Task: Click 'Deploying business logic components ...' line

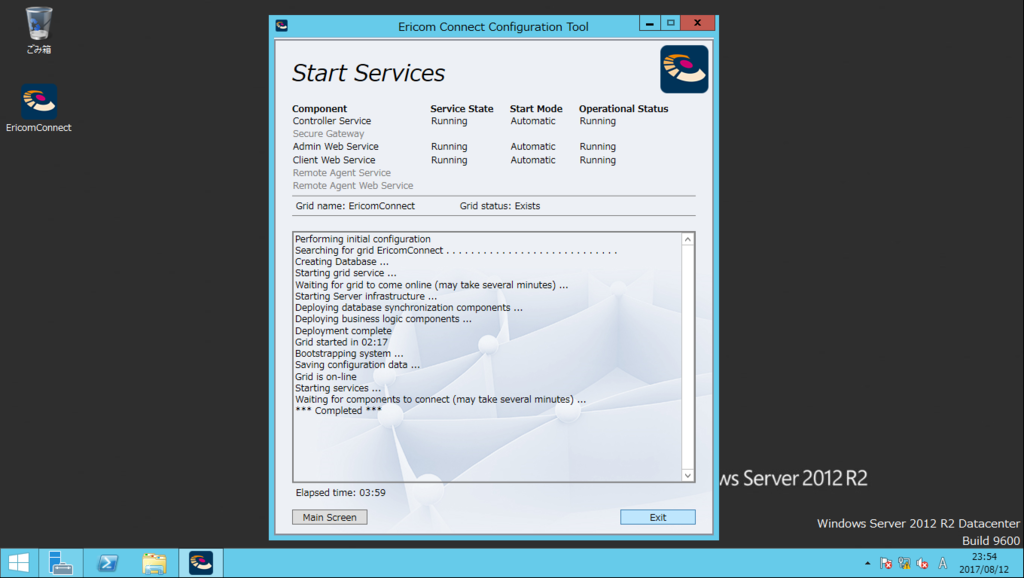Action: click(383, 319)
